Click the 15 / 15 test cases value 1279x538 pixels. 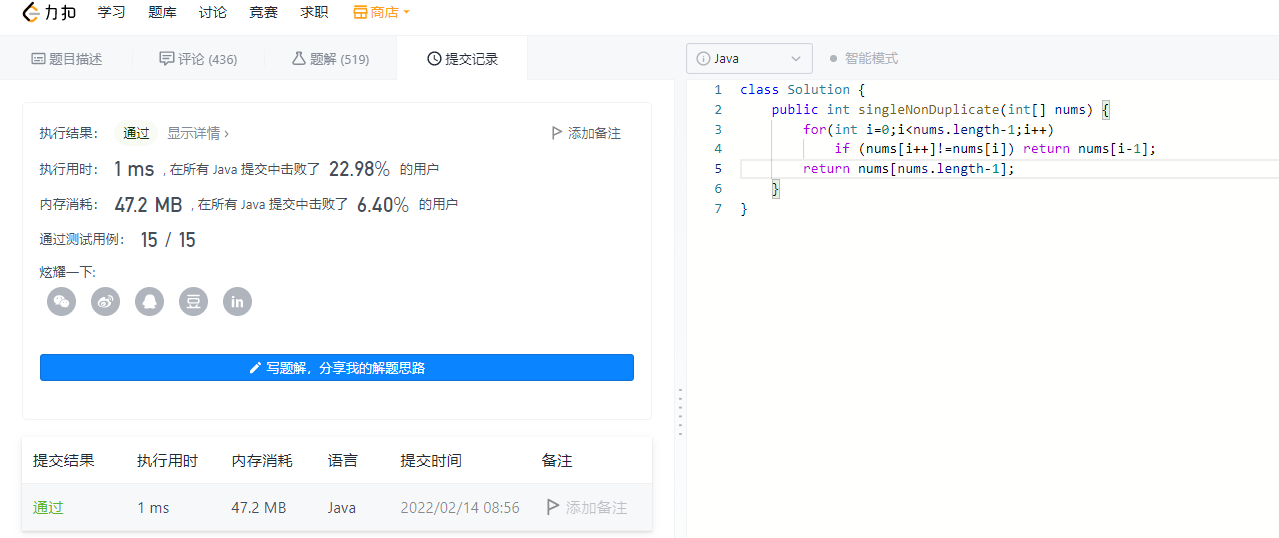[x=168, y=240]
